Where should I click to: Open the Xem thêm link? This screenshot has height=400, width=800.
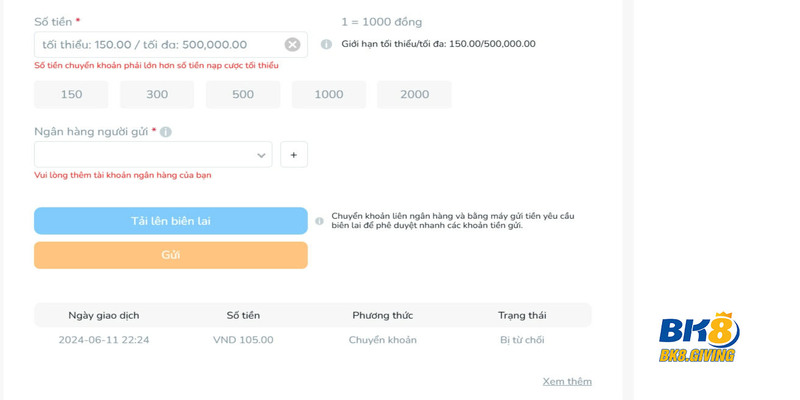click(x=567, y=382)
